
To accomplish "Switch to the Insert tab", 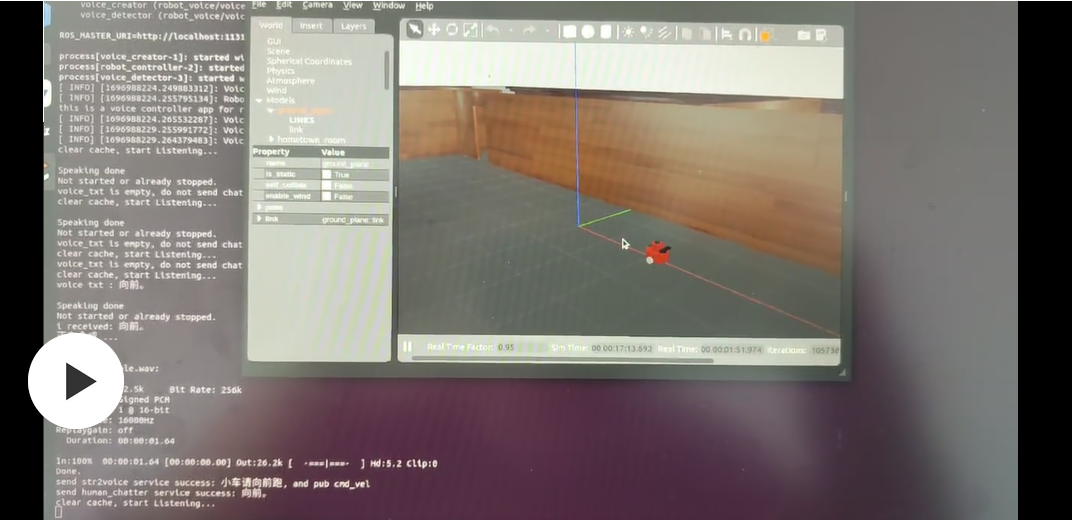I will (x=311, y=26).
